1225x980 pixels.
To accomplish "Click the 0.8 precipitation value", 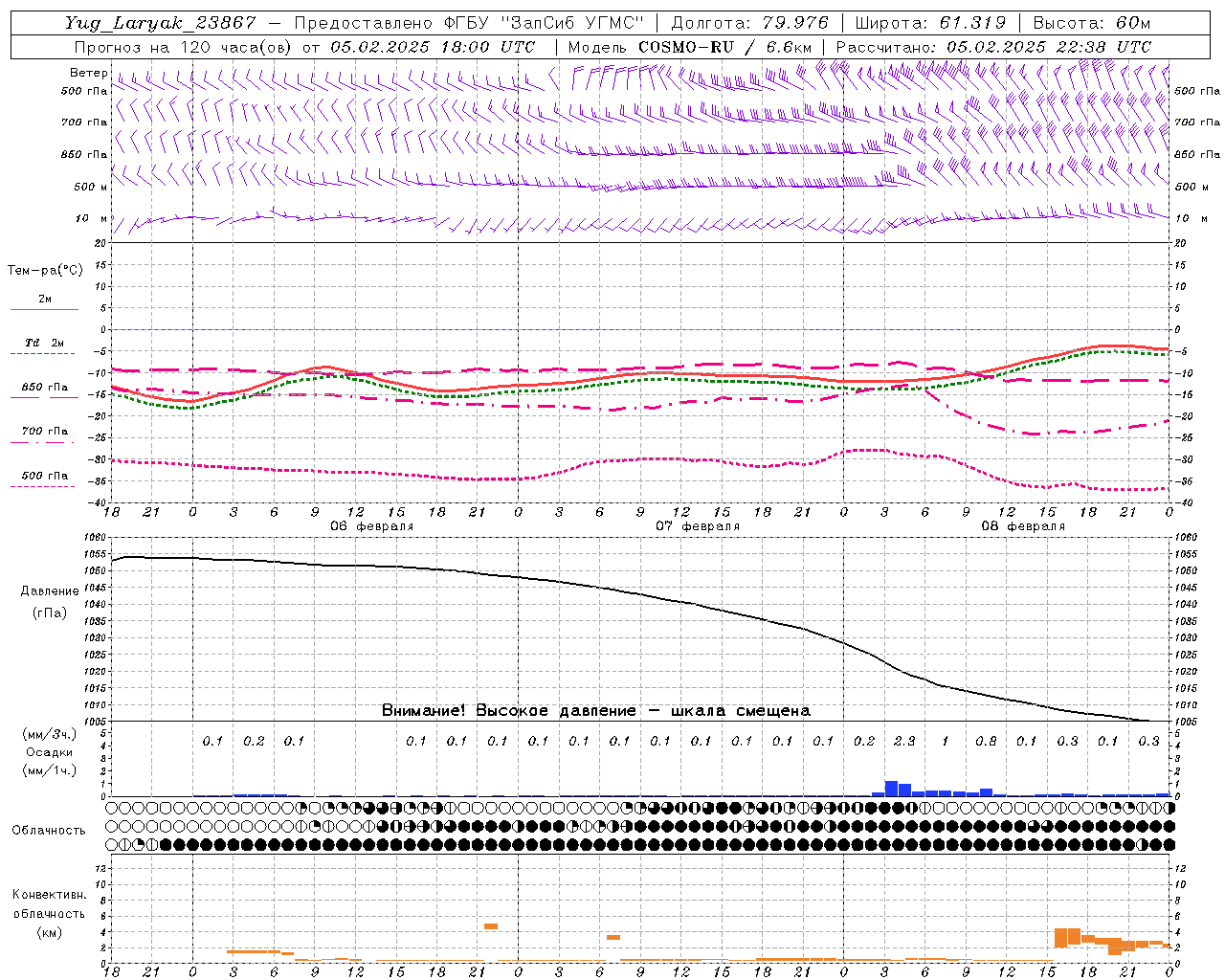I will (986, 741).
